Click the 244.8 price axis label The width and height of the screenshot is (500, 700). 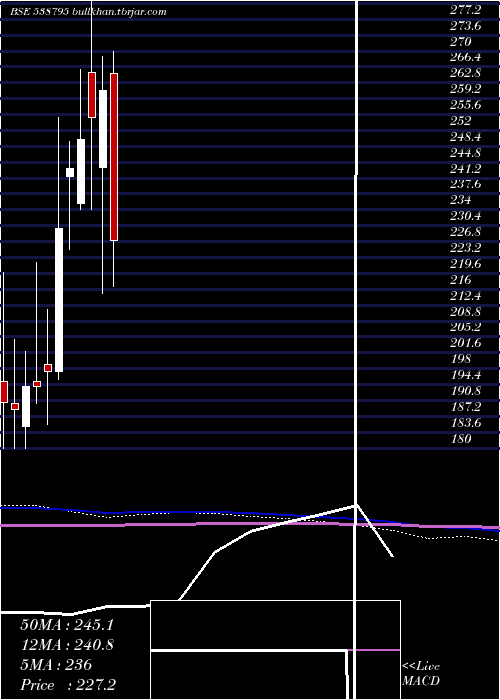(x=465, y=153)
